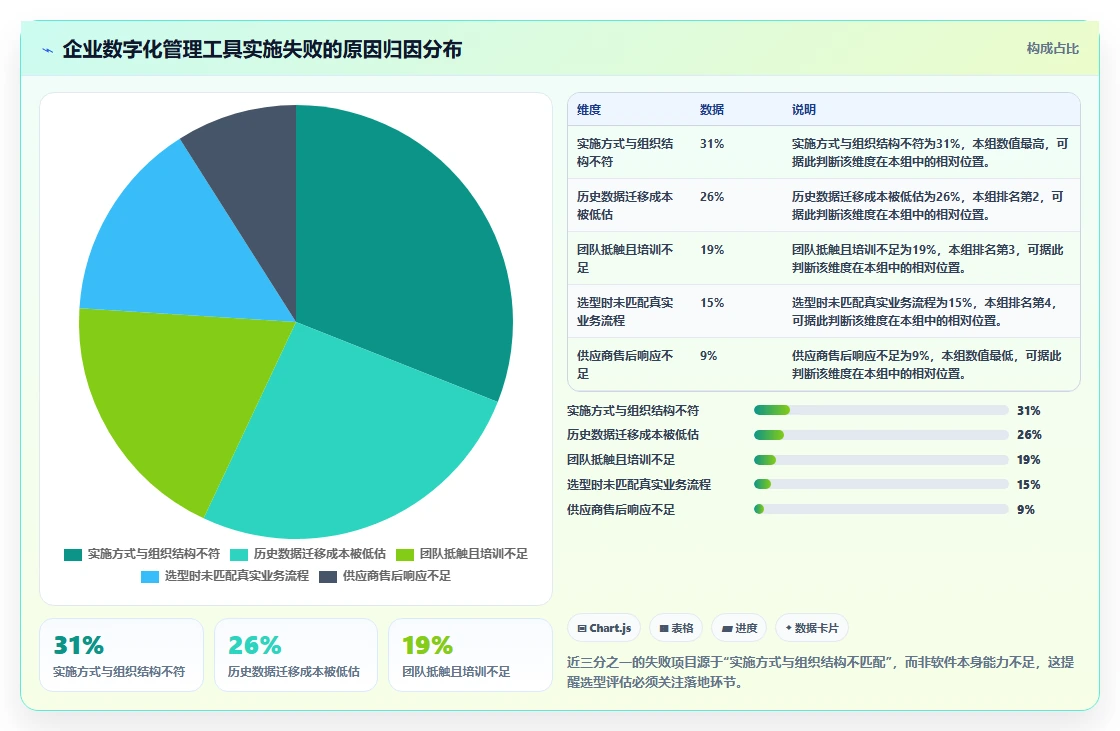
Task: Click table cell 供应商售后响应不足
Action: click(x=625, y=364)
